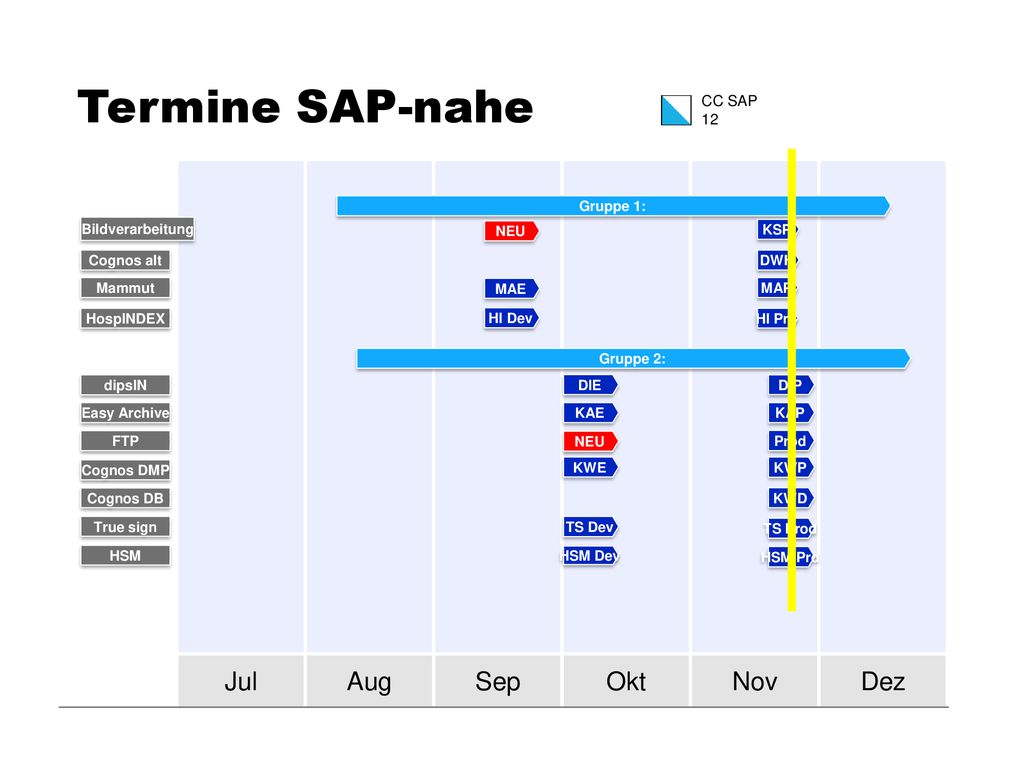Select the 'TS Prod' milestone marker
The height and width of the screenshot is (768, 1024).
[x=791, y=528]
